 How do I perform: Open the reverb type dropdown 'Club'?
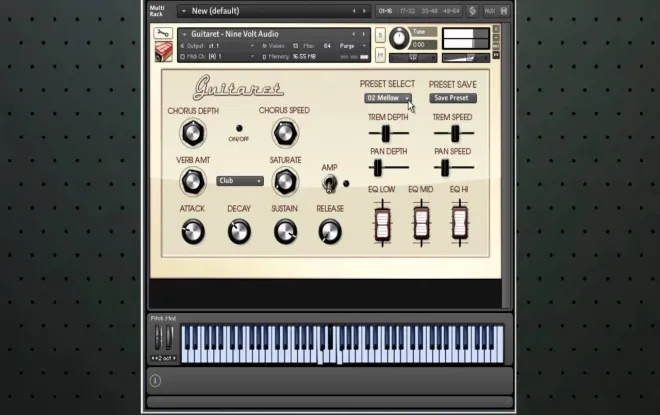point(240,181)
